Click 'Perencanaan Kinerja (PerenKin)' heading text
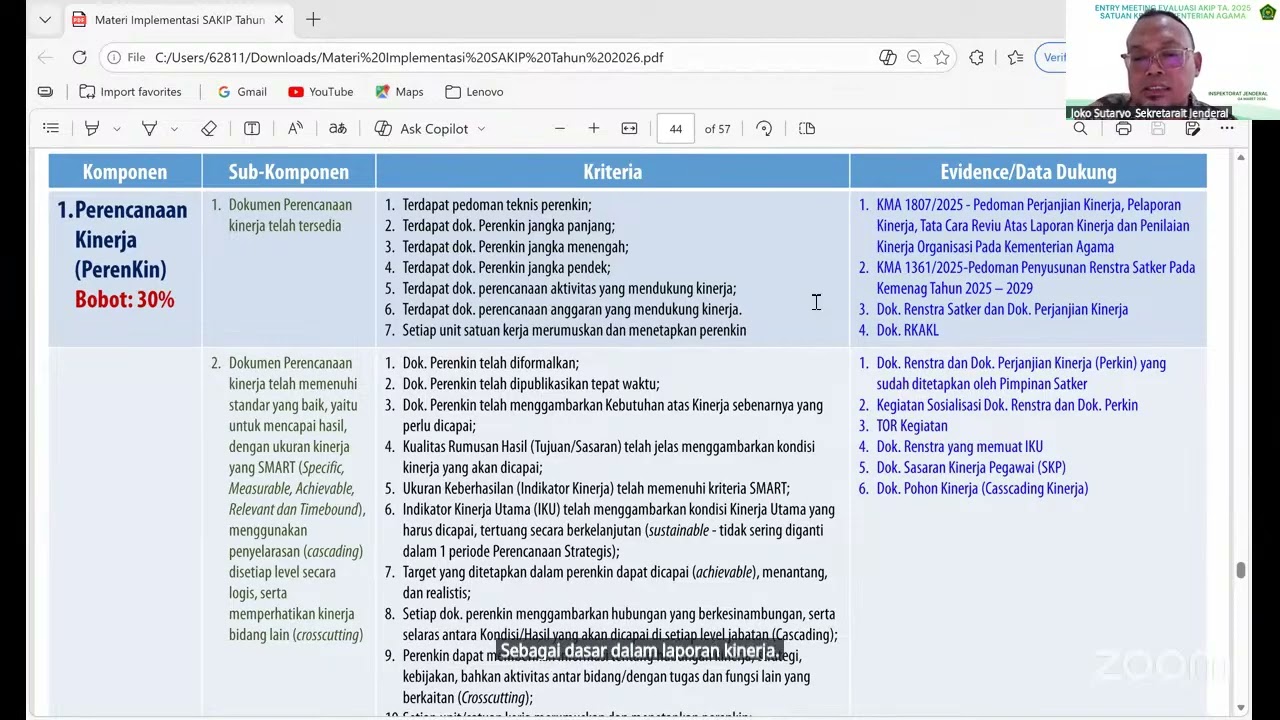Viewport: 1280px width, 720px height. coord(131,240)
